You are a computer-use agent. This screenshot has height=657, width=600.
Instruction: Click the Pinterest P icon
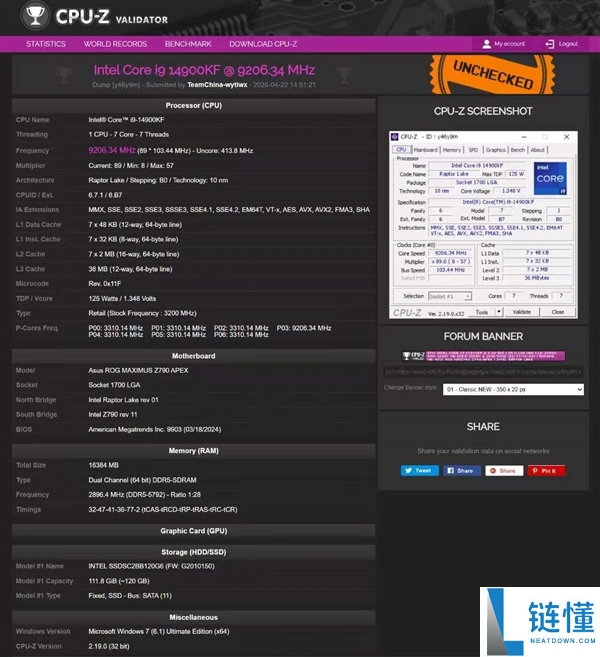[535, 471]
